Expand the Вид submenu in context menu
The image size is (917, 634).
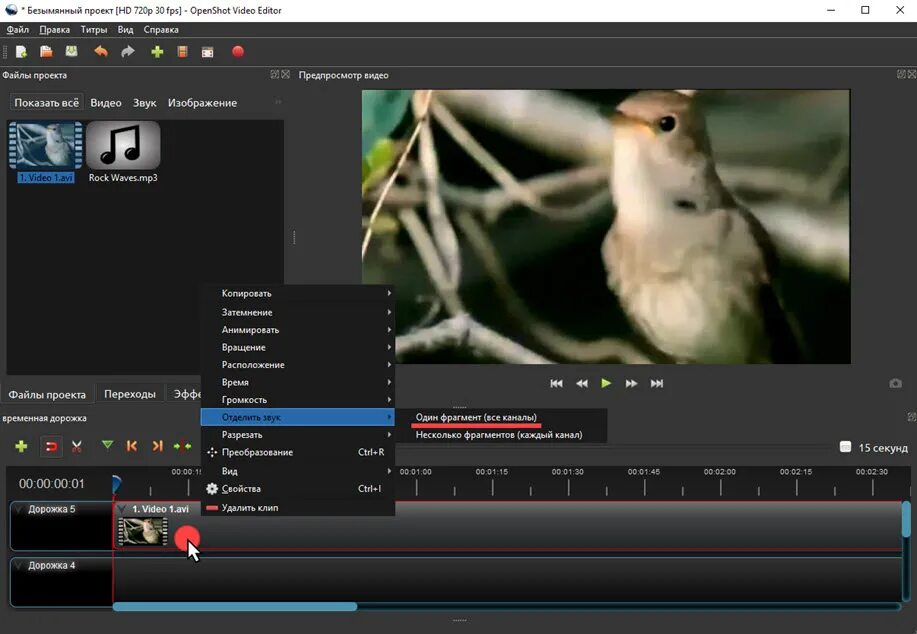pos(298,471)
